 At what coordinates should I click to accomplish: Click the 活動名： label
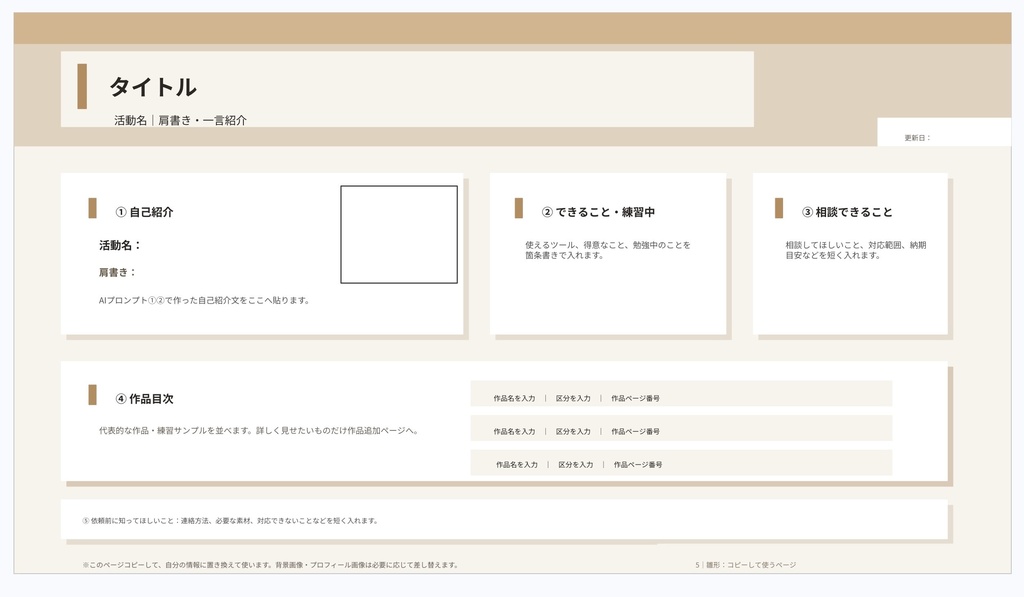coord(120,246)
